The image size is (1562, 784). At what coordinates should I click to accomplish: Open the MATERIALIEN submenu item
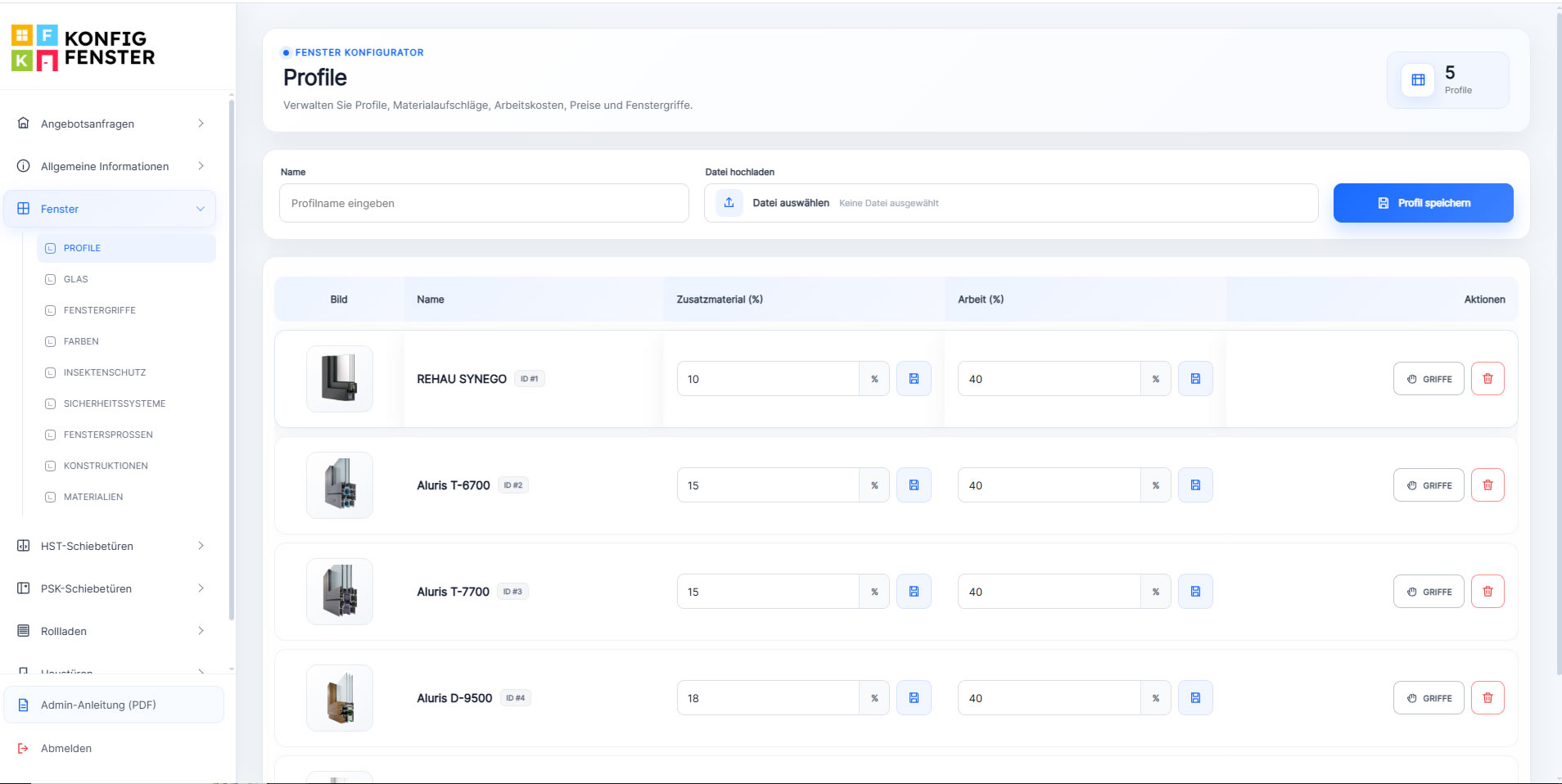pyautogui.click(x=126, y=497)
